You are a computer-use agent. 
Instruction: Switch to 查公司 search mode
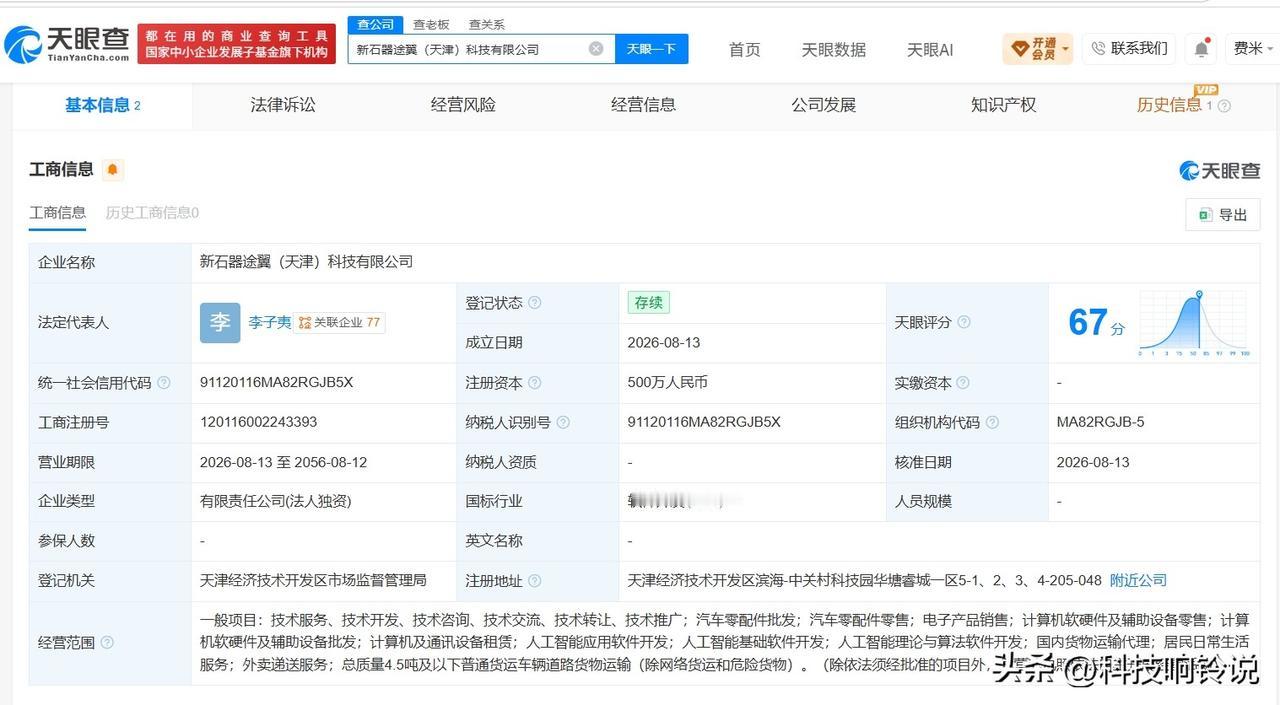pos(376,24)
